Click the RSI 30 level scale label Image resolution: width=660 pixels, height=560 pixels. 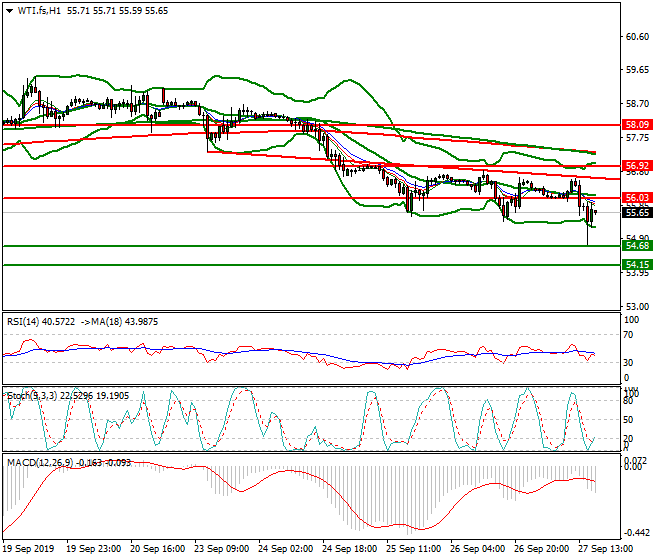(628, 363)
